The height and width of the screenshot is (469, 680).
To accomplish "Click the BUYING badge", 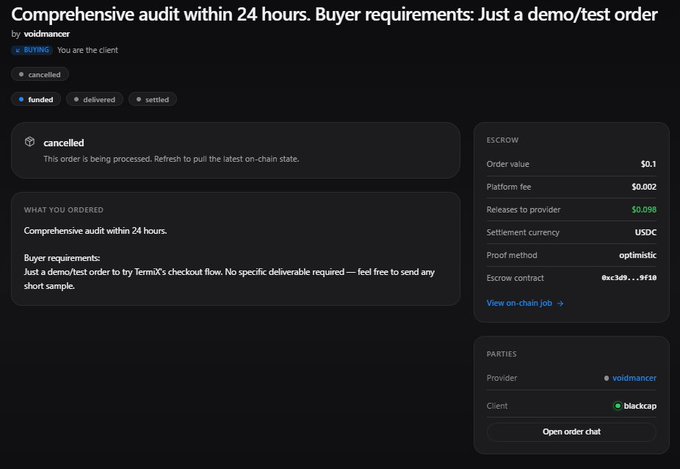I will click(x=32, y=50).
